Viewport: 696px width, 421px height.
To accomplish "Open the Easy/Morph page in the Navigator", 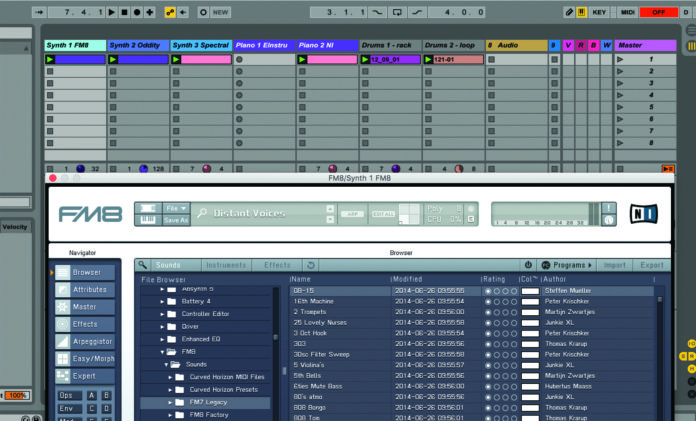I will tap(85, 359).
